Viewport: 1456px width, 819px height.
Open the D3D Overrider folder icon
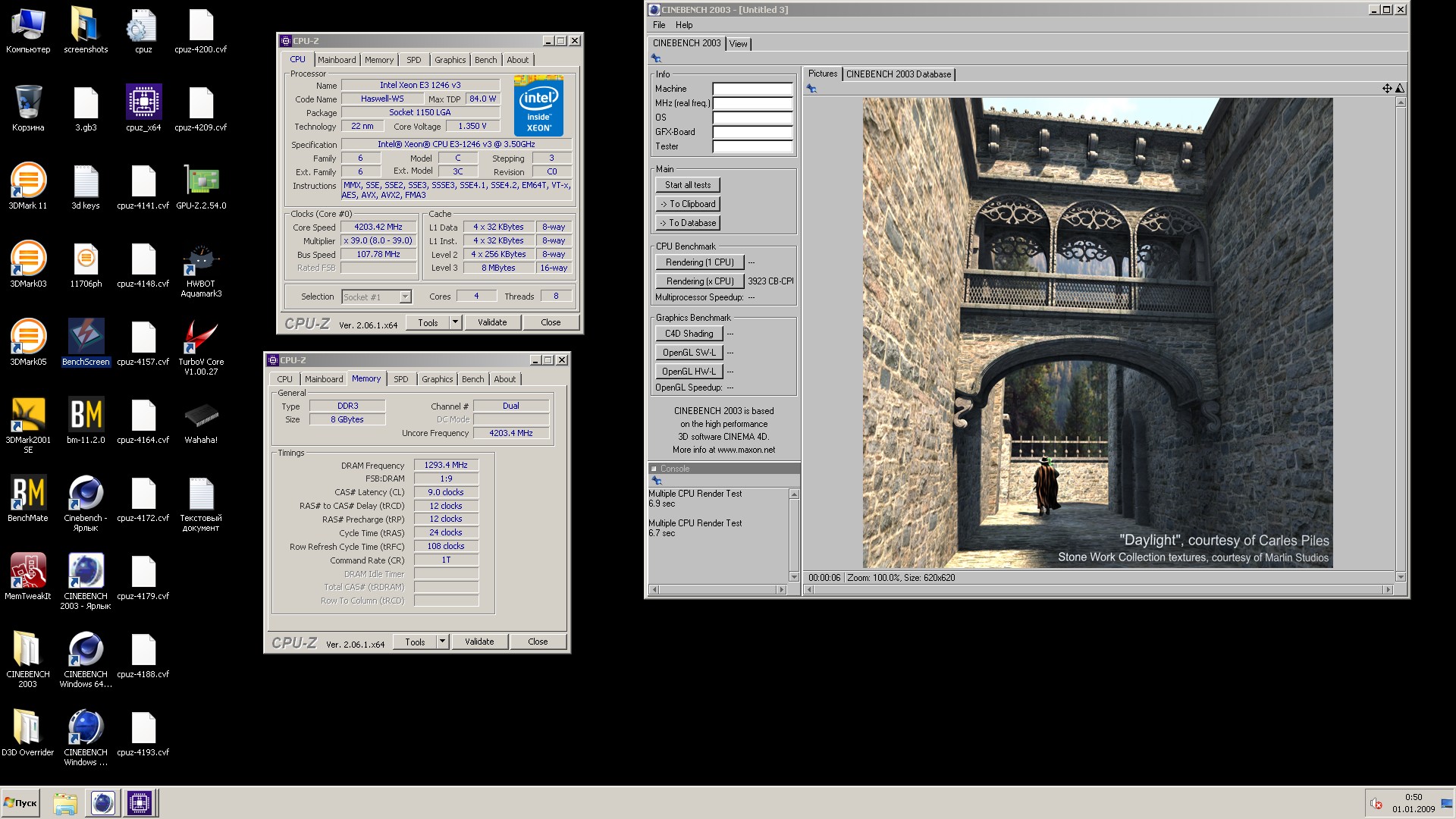click(x=28, y=734)
